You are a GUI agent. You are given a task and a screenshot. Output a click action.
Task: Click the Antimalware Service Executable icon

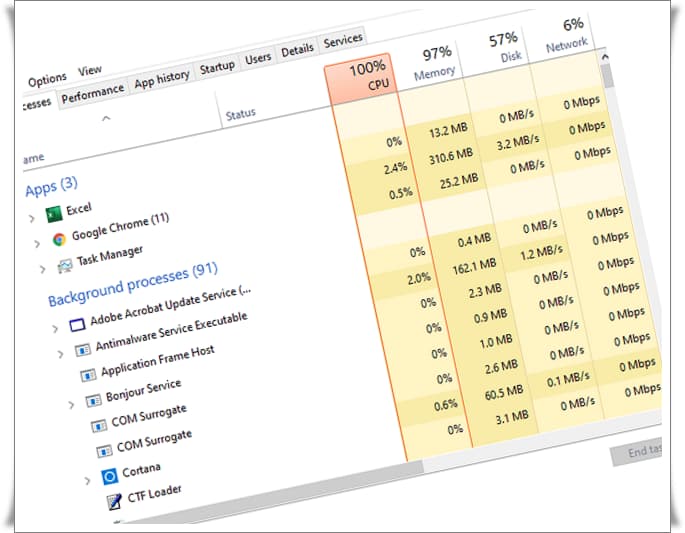click(x=83, y=350)
